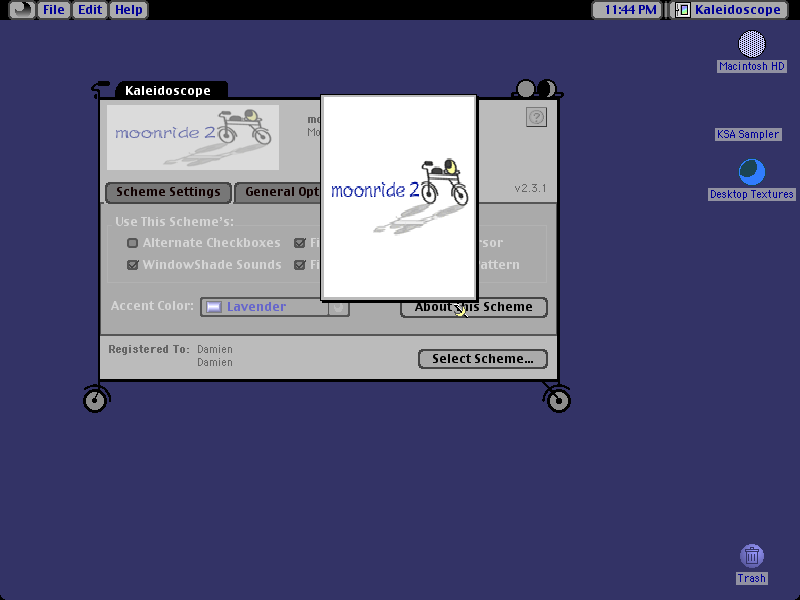Select the KSA Sampler desktop label

[x=748, y=134]
